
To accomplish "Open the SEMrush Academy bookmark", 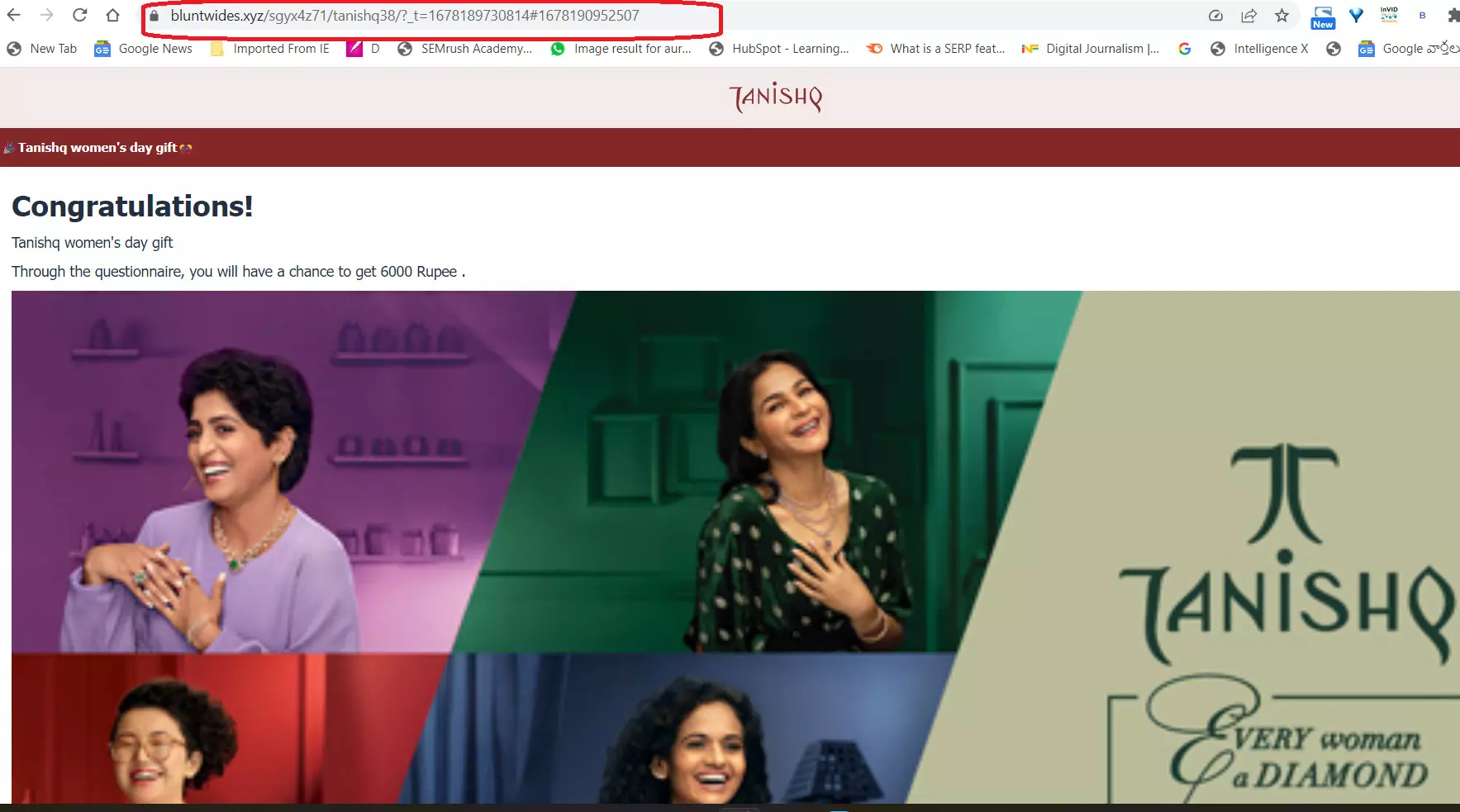I will tap(464, 49).
